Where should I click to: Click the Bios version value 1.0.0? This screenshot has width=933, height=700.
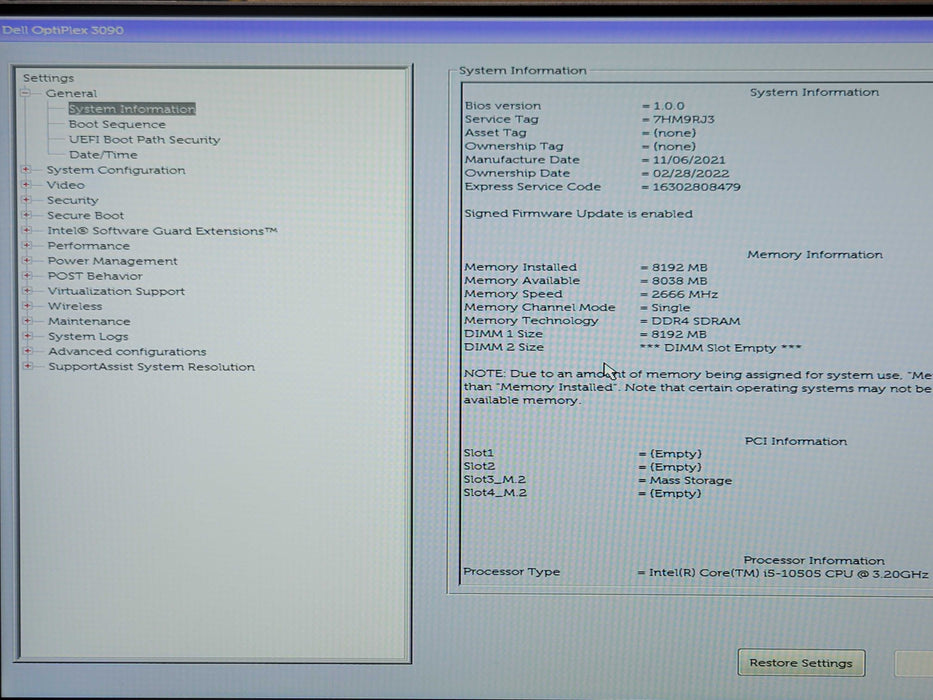tap(669, 106)
